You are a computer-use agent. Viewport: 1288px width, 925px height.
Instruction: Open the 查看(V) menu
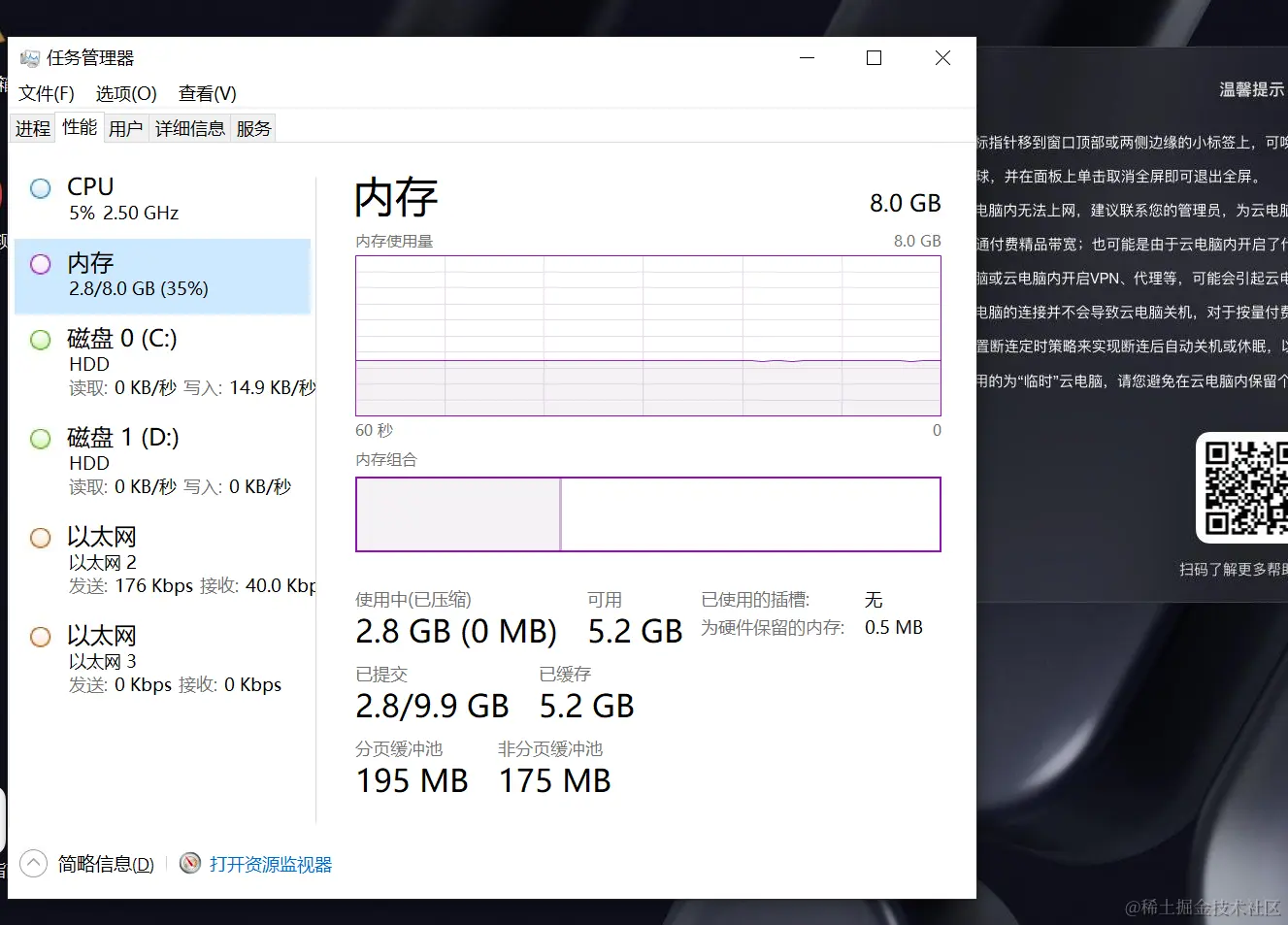[x=208, y=93]
